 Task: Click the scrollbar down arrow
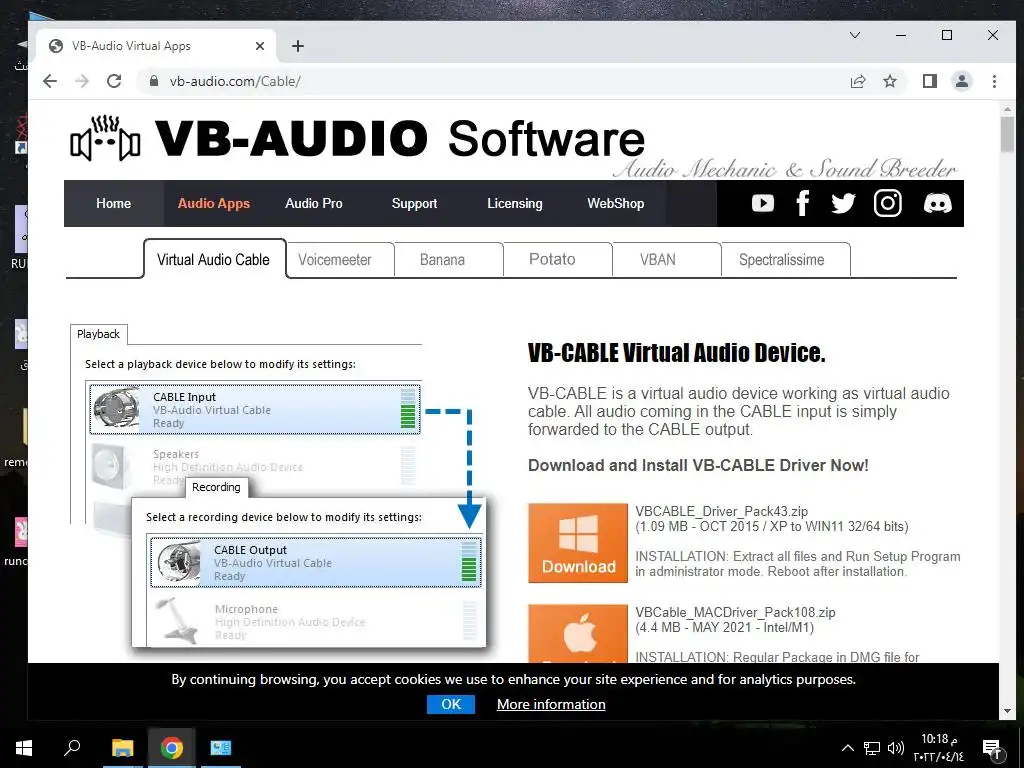click(x=1007, y=711)
